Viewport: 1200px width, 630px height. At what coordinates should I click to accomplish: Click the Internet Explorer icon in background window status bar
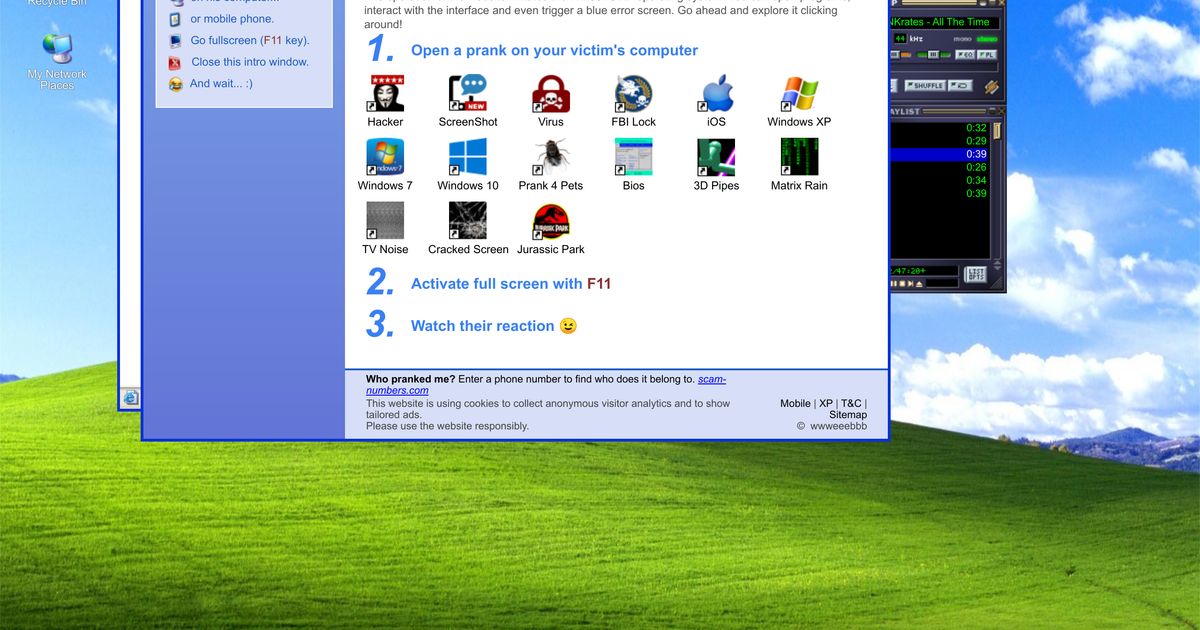(x=130, y=398)
